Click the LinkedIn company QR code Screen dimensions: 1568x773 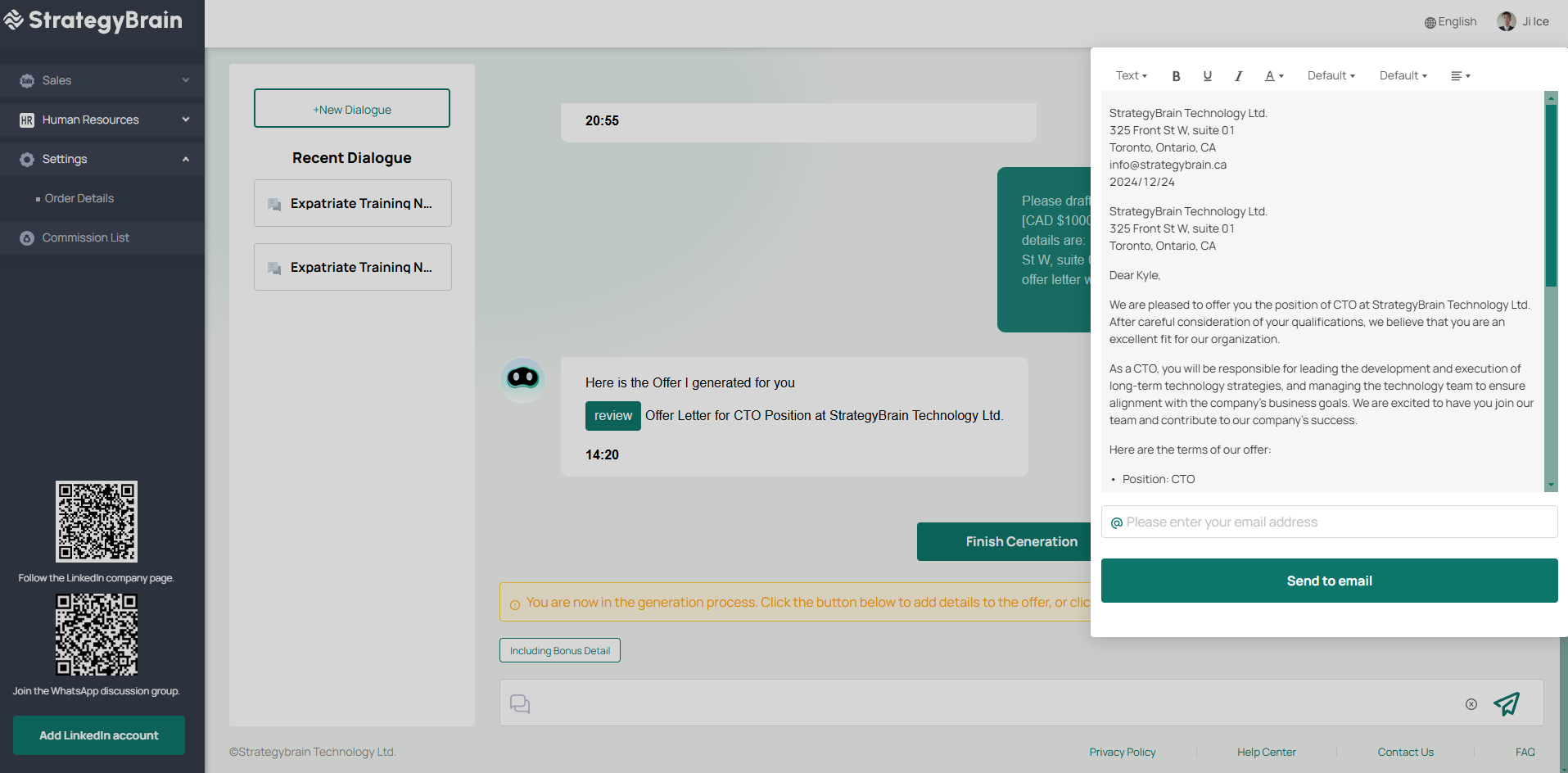[x=97, y=522]
